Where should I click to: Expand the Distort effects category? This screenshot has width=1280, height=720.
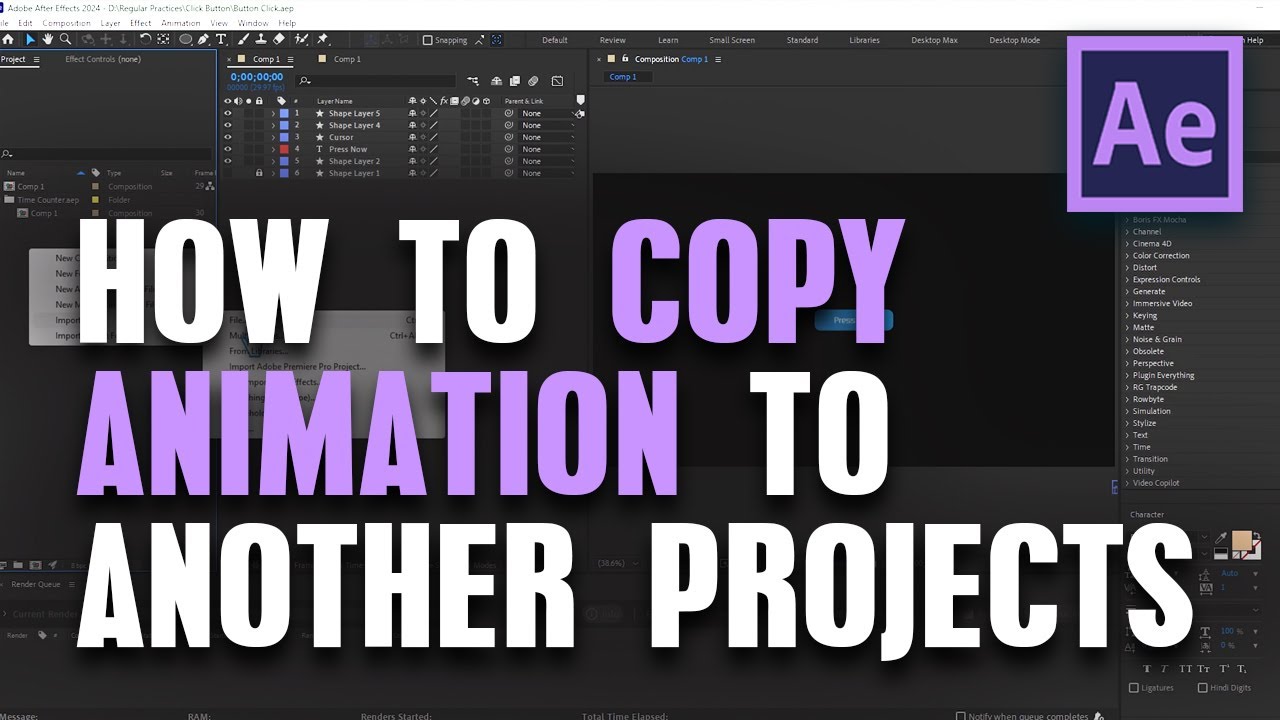click(x=1128, y=268)
